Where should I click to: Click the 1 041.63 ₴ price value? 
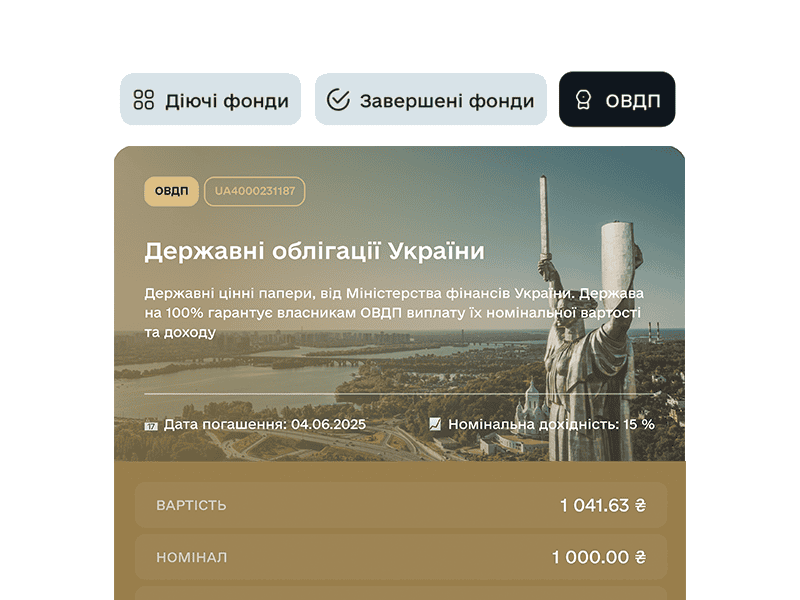(x=603, y=505)
